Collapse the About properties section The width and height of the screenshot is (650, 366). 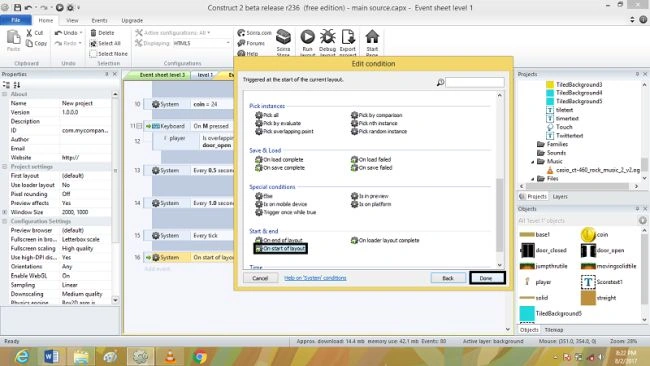(5, 94)
